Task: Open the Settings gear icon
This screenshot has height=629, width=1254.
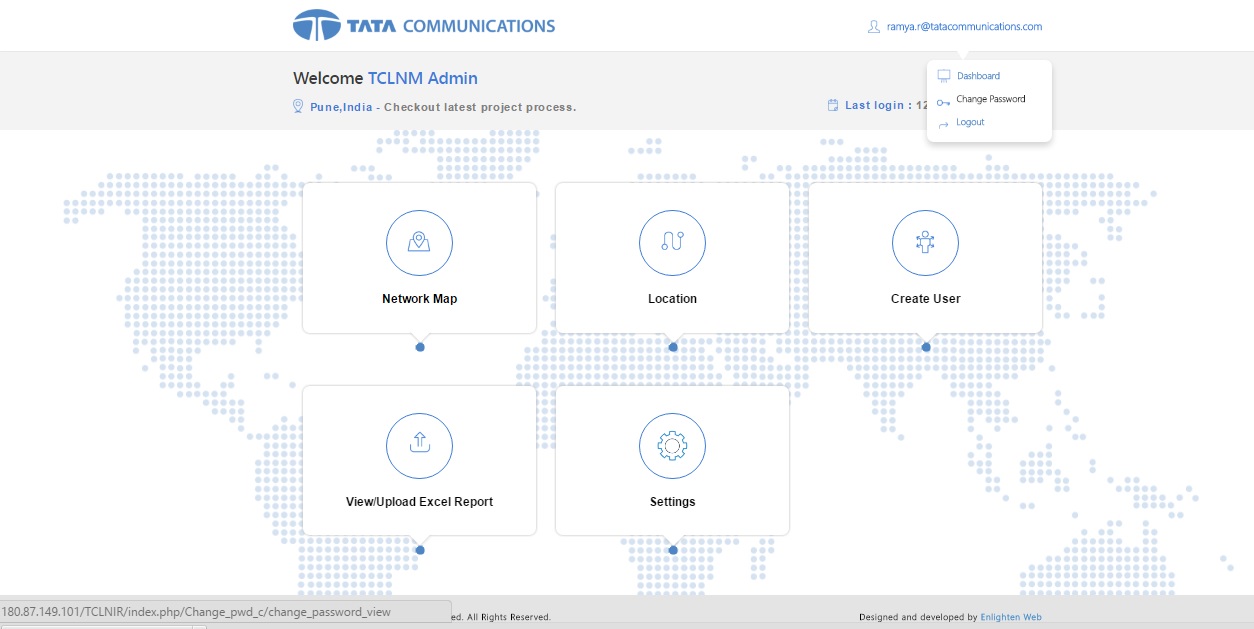Action: click(x=672, y=446)
